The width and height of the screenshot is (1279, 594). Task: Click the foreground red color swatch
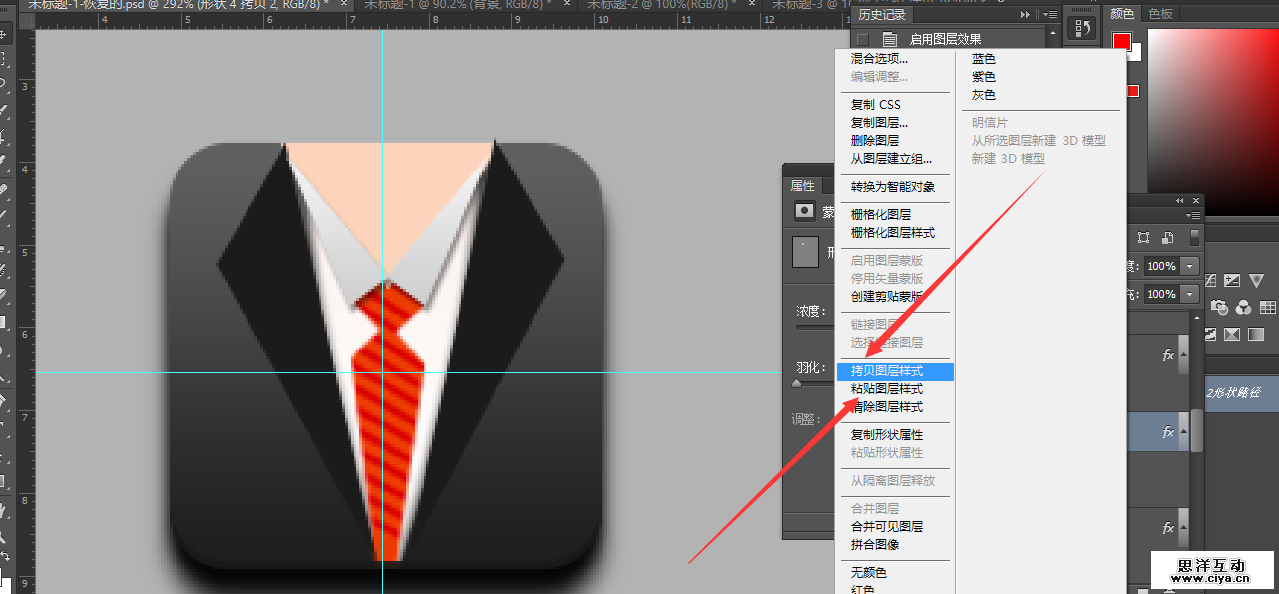(x=1121, y=42)
